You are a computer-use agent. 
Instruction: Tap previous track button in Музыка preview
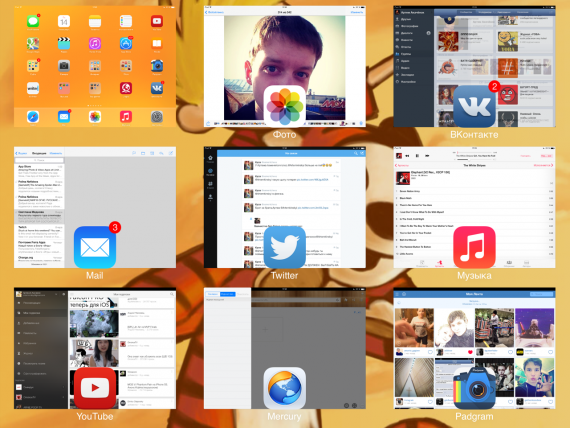408,156
